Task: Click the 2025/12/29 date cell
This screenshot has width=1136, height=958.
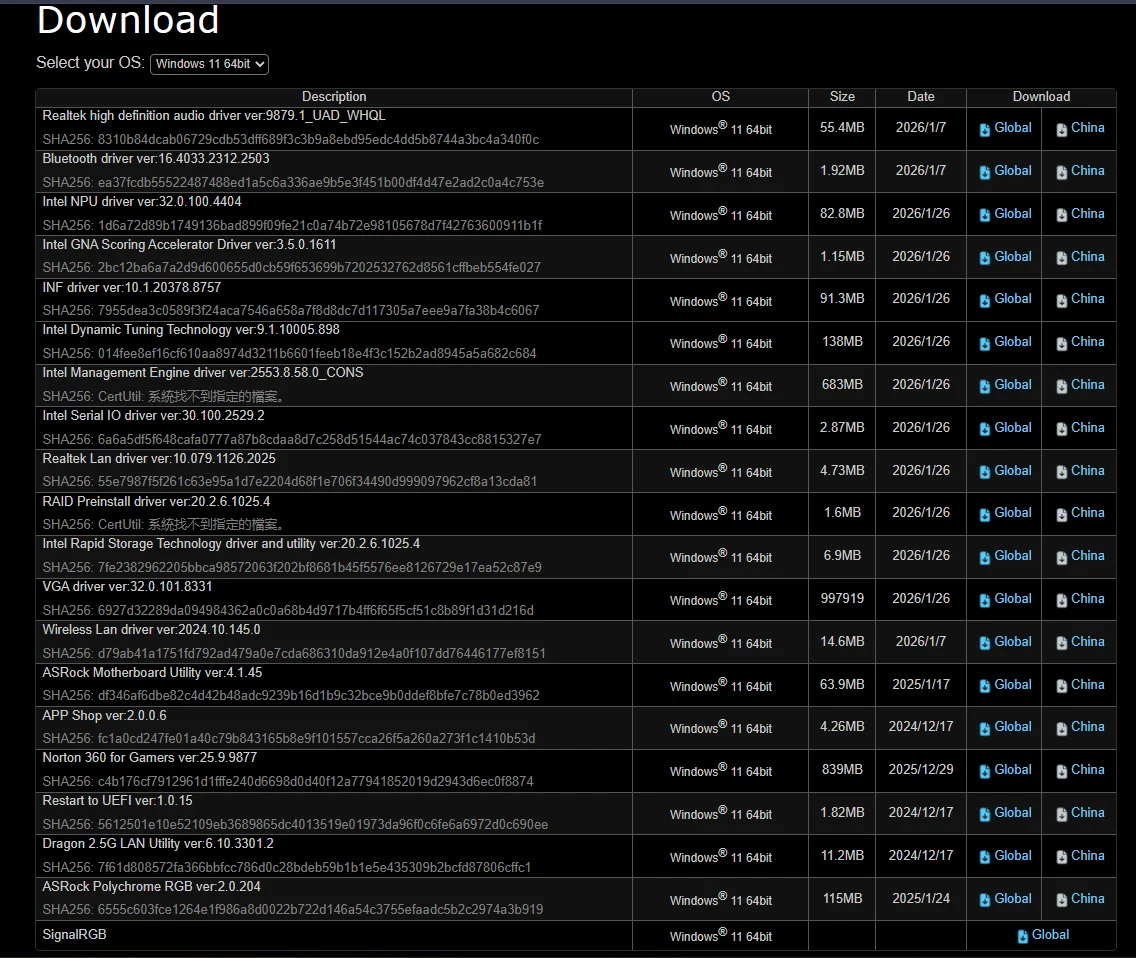Action: pos(921,769)
